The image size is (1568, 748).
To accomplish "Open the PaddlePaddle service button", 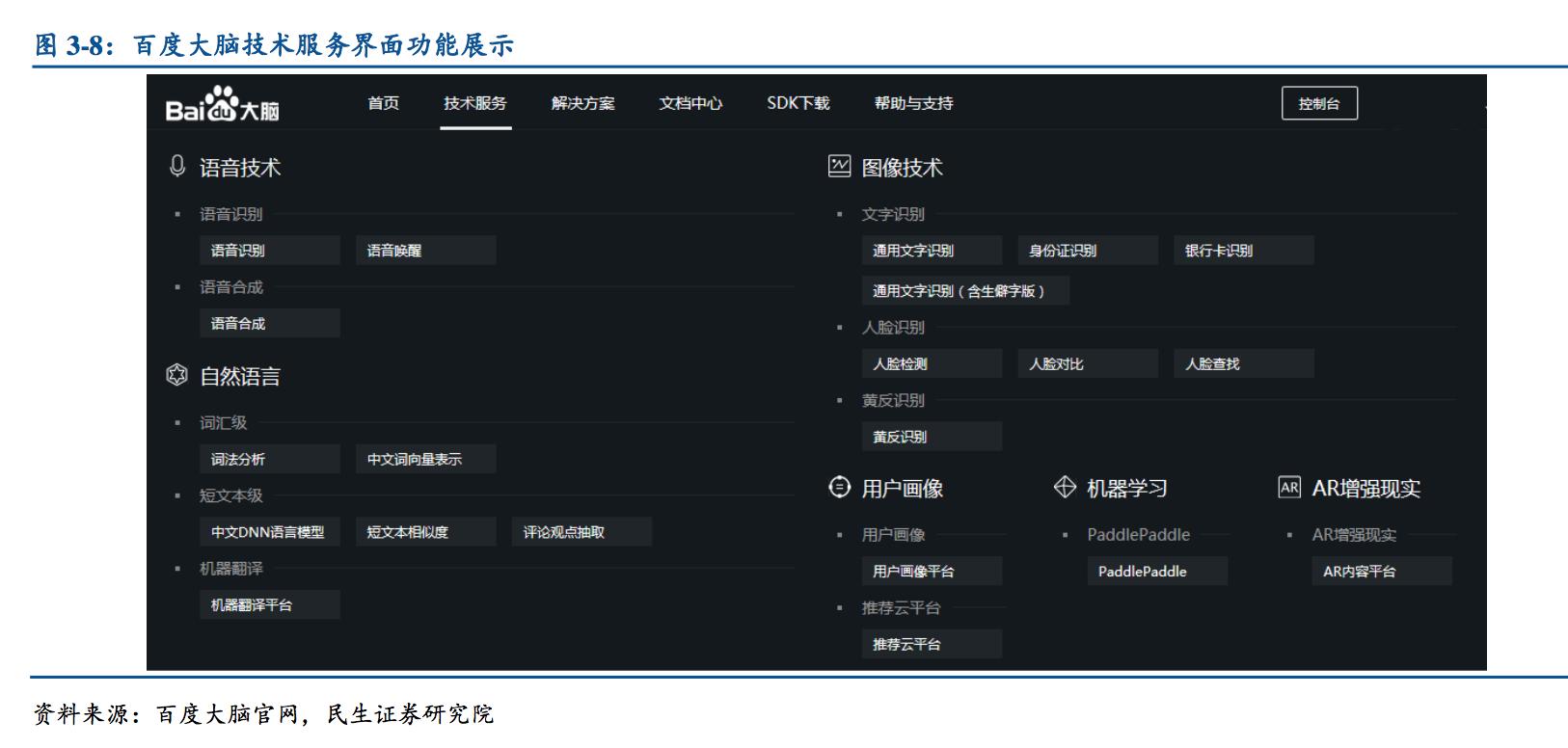I will coord(1157,572).
